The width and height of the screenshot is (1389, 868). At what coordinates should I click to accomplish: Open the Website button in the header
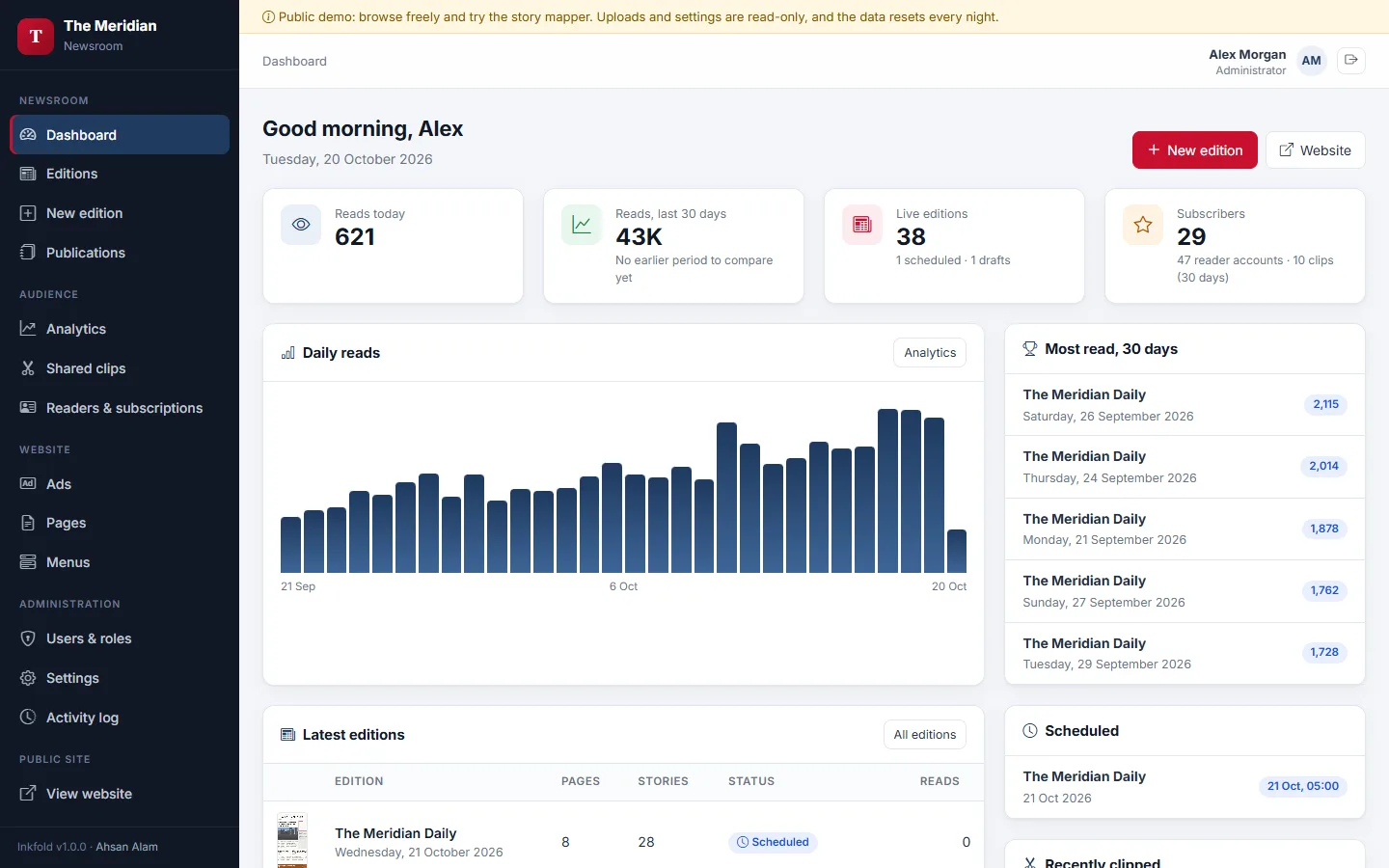pos(1316,150)
